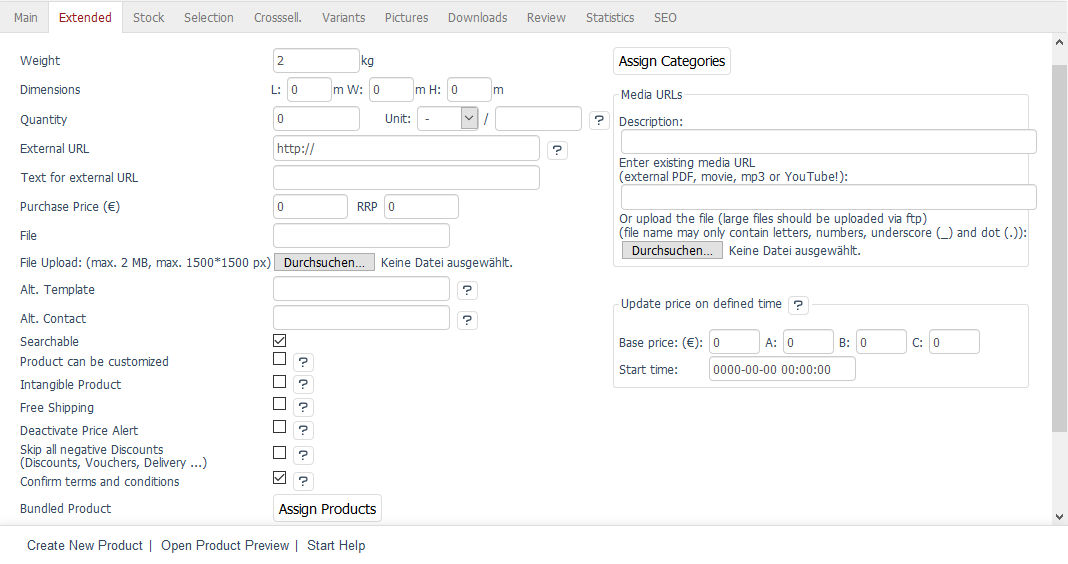Show help for Alt. Template

[x=467, y=291]
